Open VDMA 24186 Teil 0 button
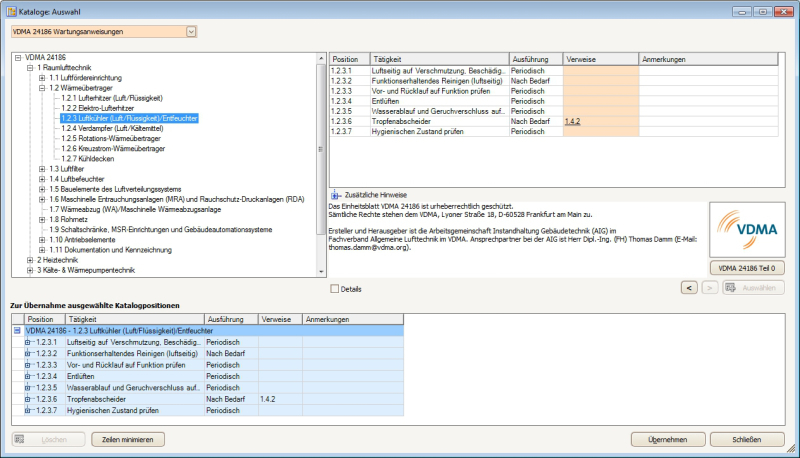The height and width of the screenshot is (458, 800). click(747, 268)
